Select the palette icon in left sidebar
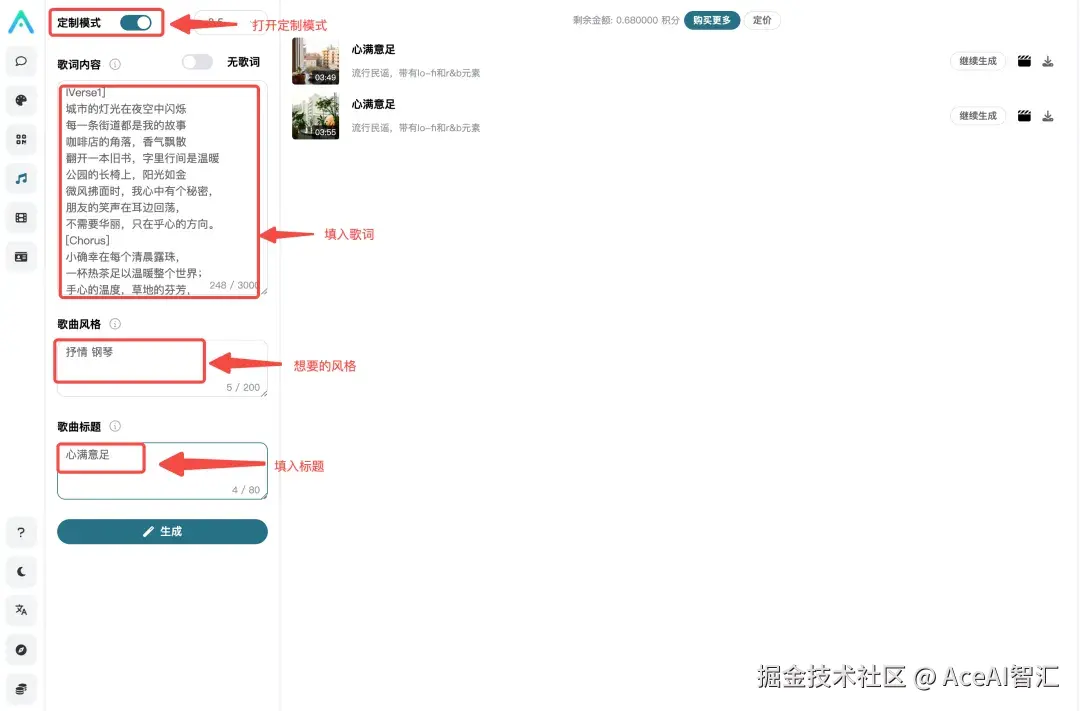Viewport: 1080px width, 711px height. (x=21, y=100)
